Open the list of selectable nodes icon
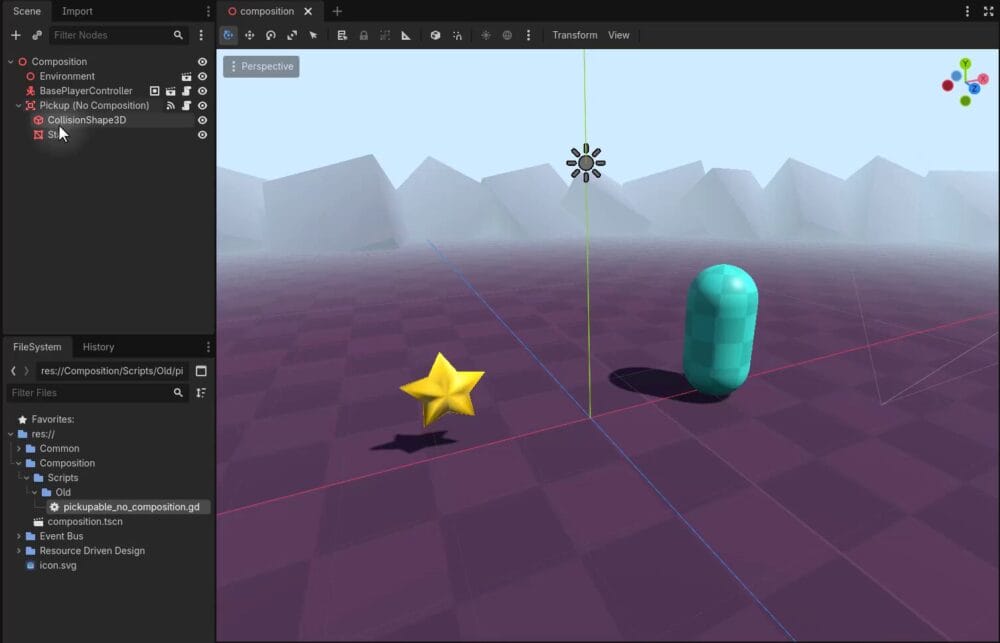The height and width of the screenshot is (643, 1000). click(x=342, y=35)
